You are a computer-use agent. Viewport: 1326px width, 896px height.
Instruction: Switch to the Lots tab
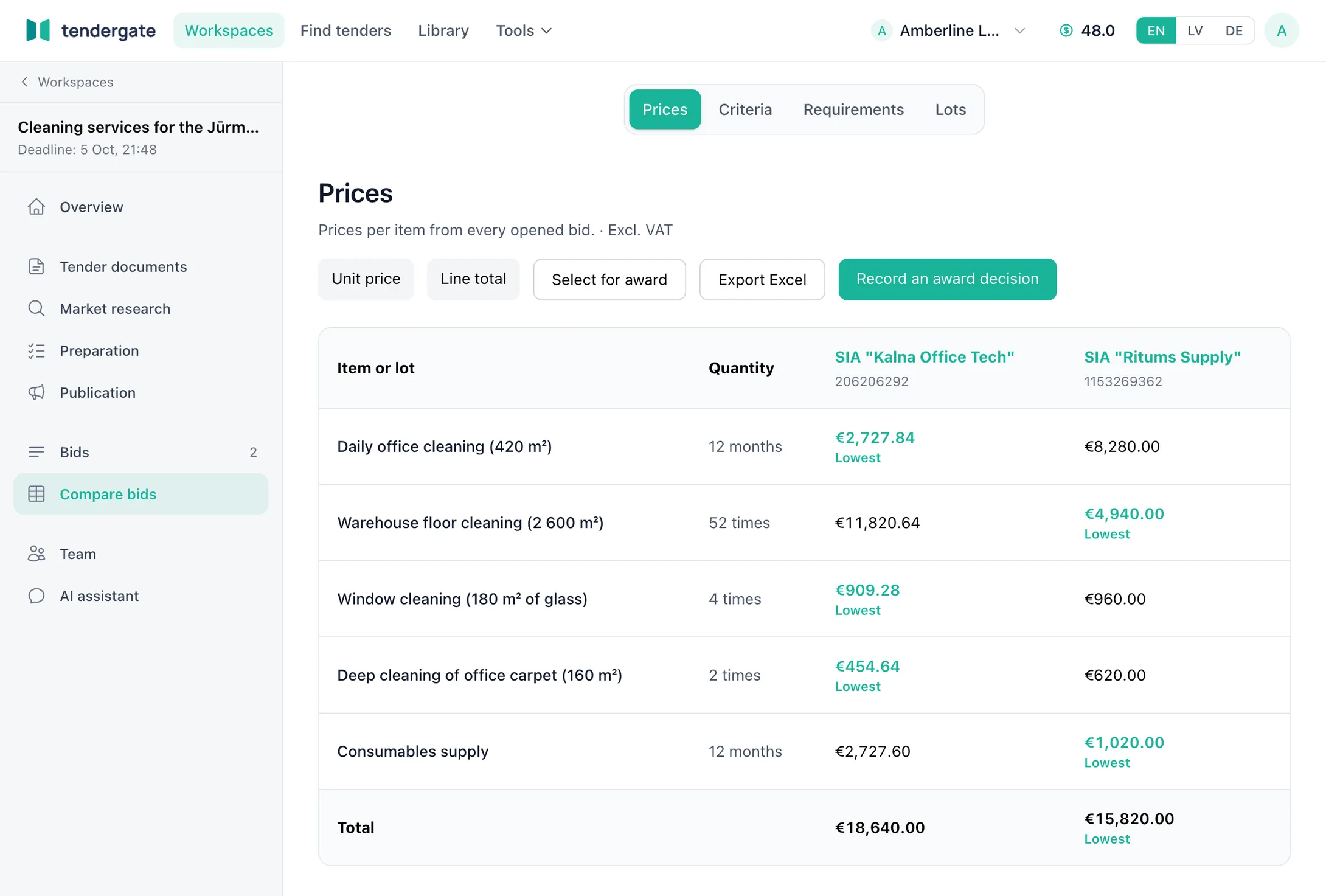(950, 109)
